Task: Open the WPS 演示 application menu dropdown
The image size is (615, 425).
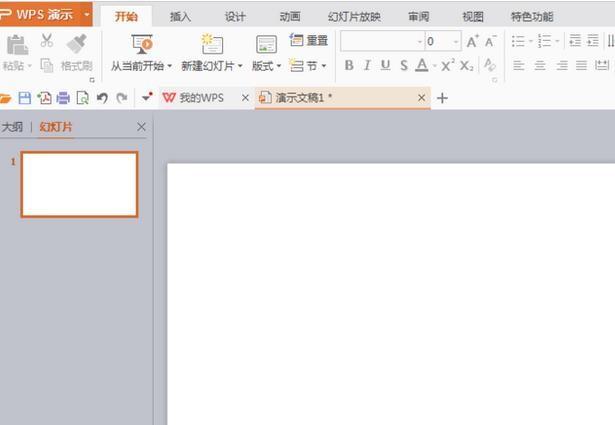Action: tap(87, 15)
